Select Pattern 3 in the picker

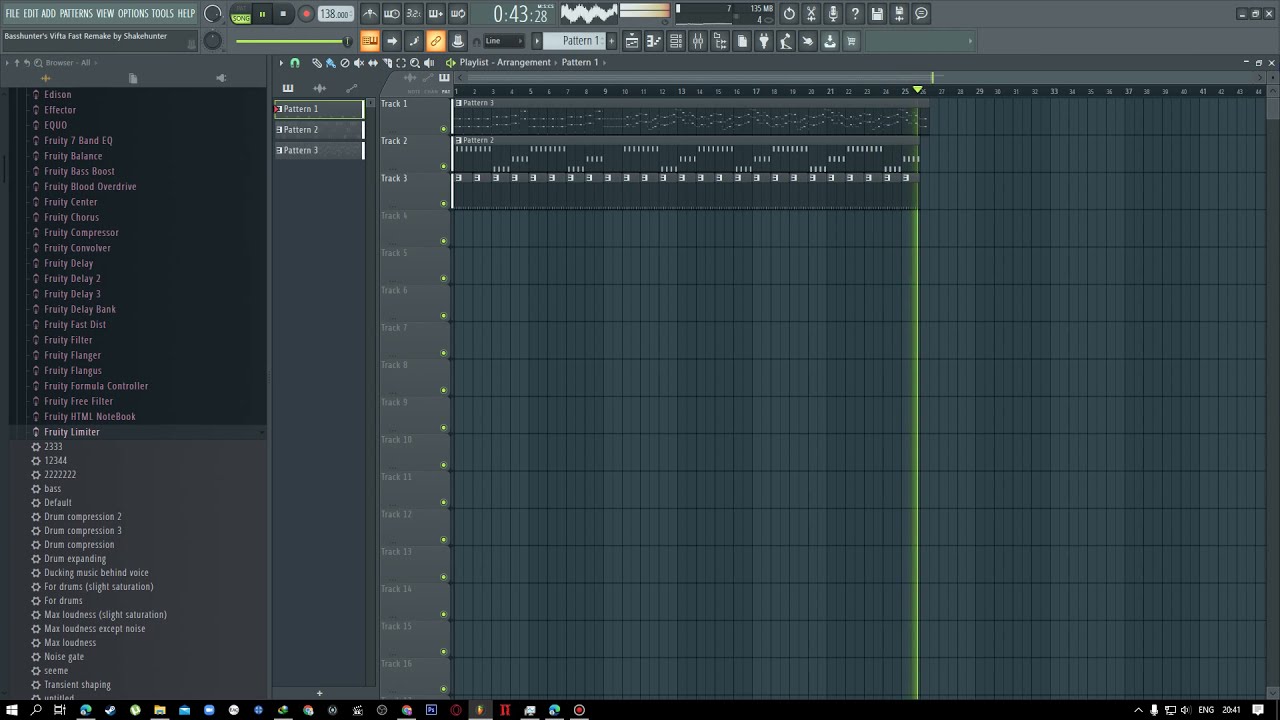319,150
